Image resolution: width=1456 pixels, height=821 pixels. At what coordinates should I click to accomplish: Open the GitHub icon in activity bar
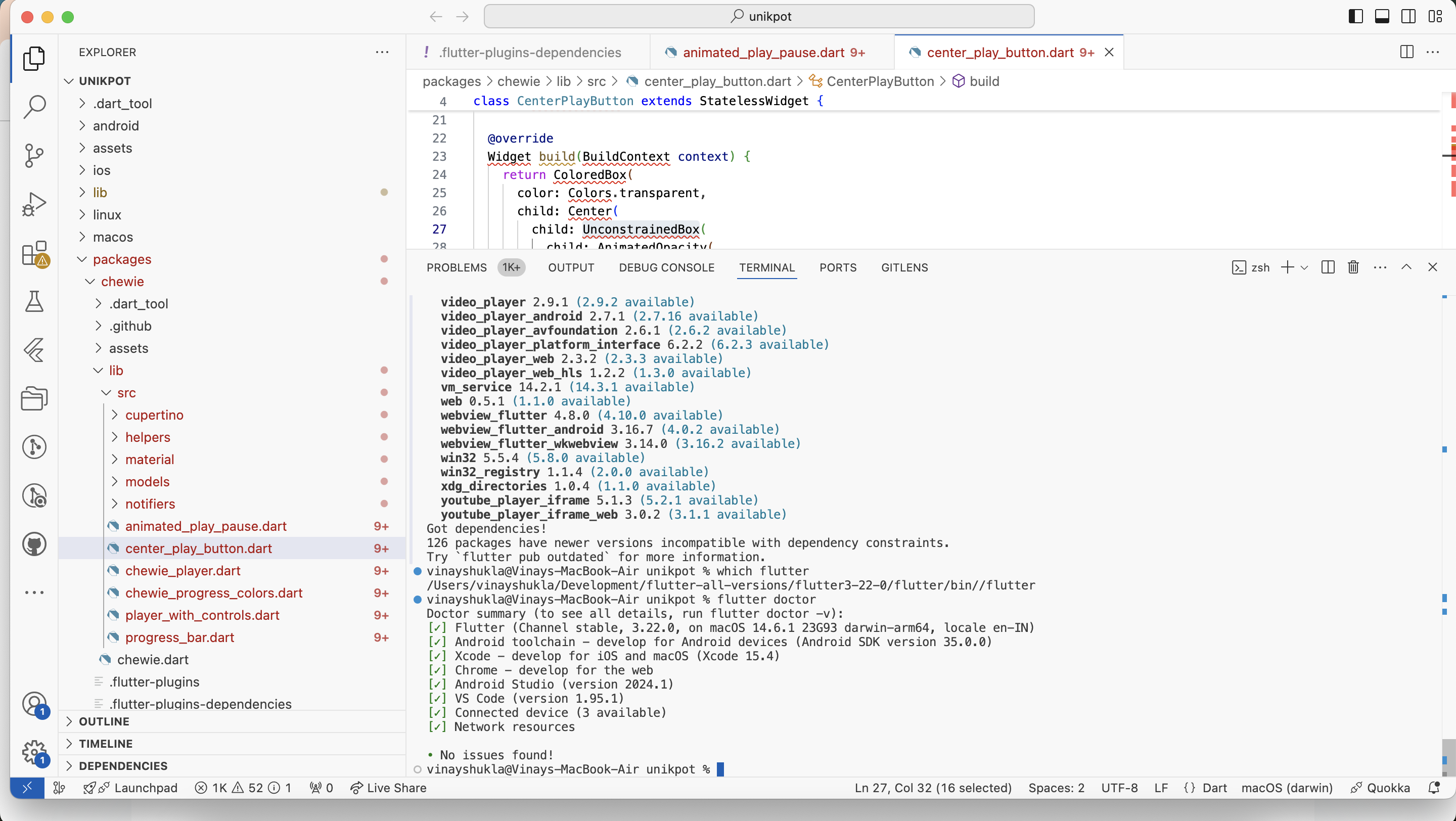(x=34, y=544)
